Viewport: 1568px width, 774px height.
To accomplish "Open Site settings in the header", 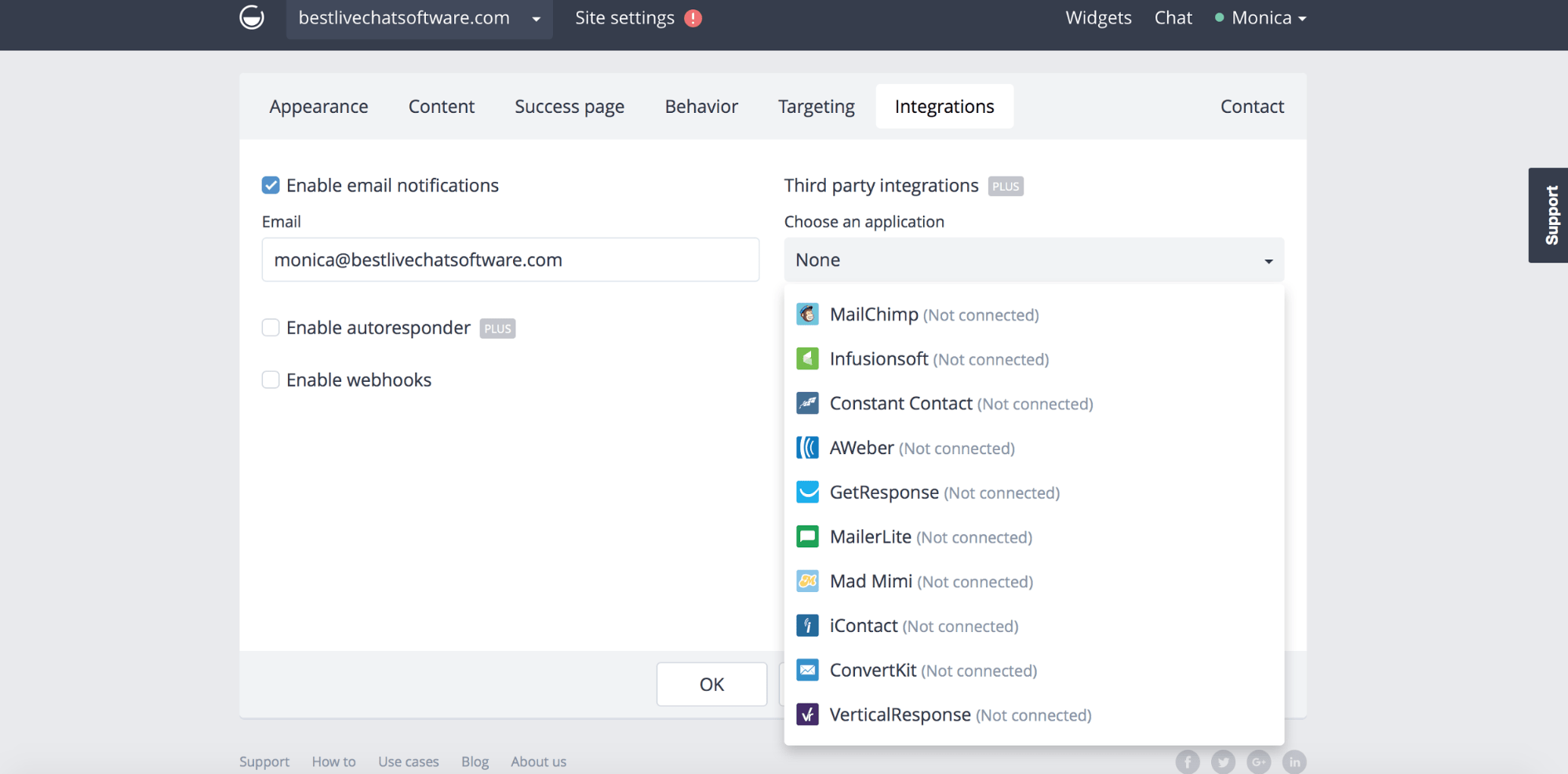I will [624, 18].
